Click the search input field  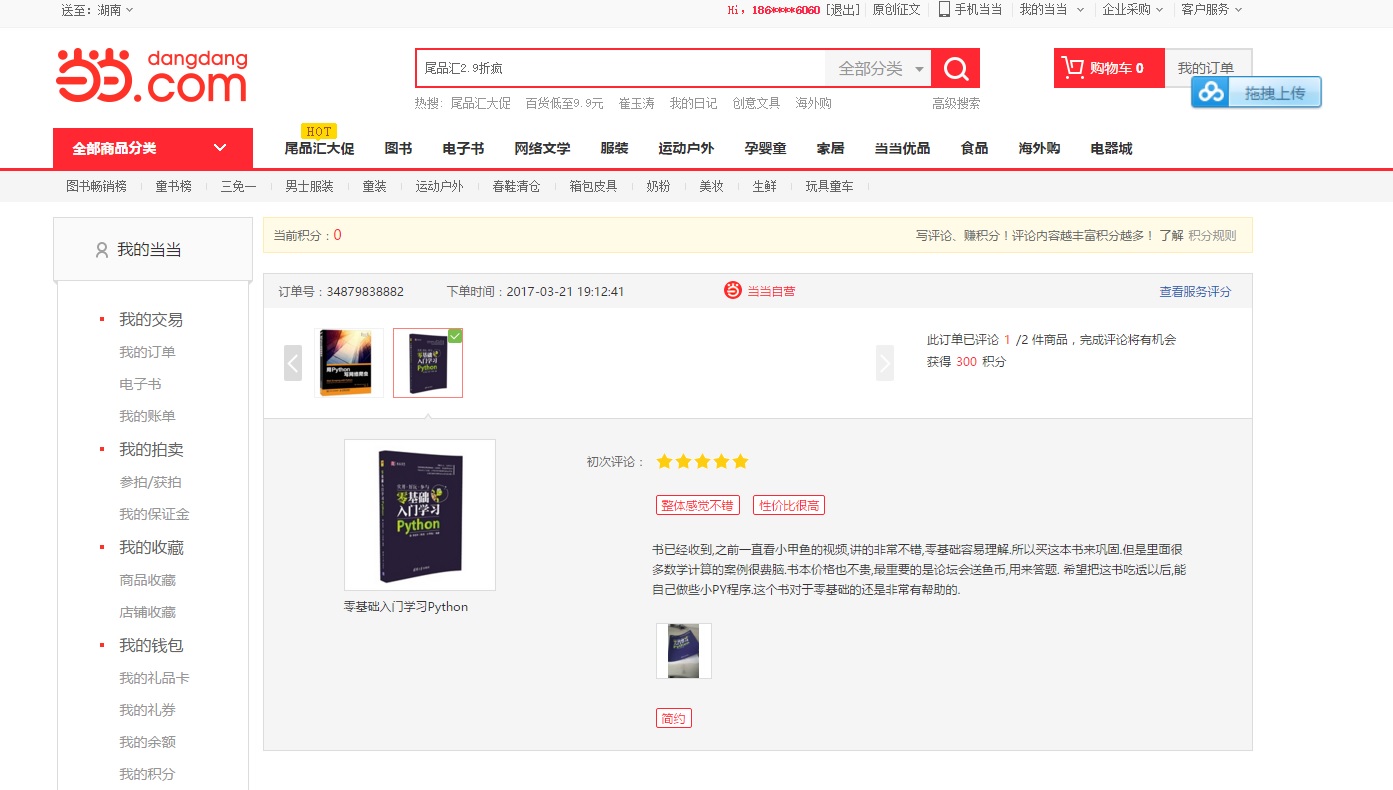click(621, 68)
